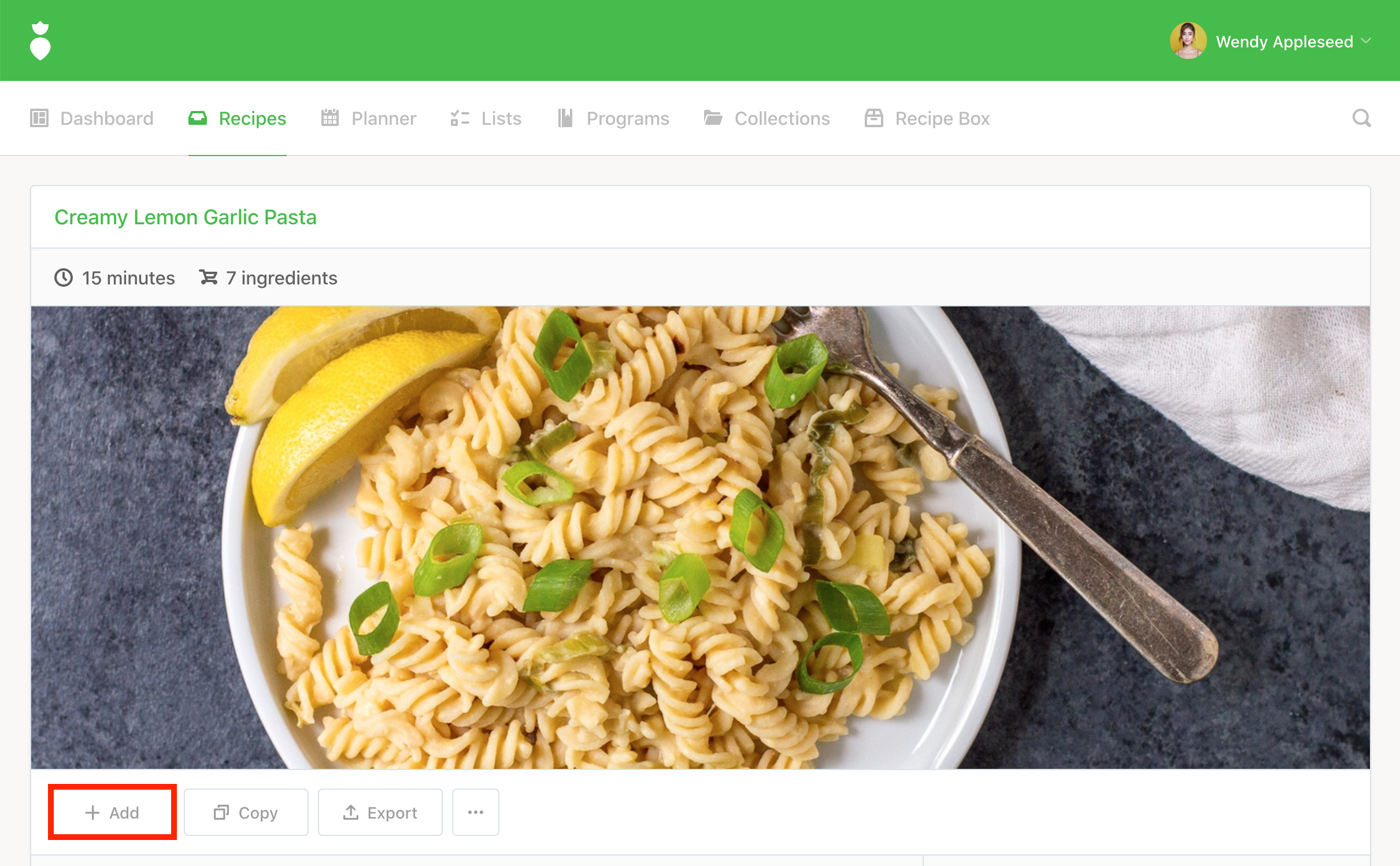Click the app logo in header
The width and height of the screenshot is (1400, 866).
click(x=40, y=41)
